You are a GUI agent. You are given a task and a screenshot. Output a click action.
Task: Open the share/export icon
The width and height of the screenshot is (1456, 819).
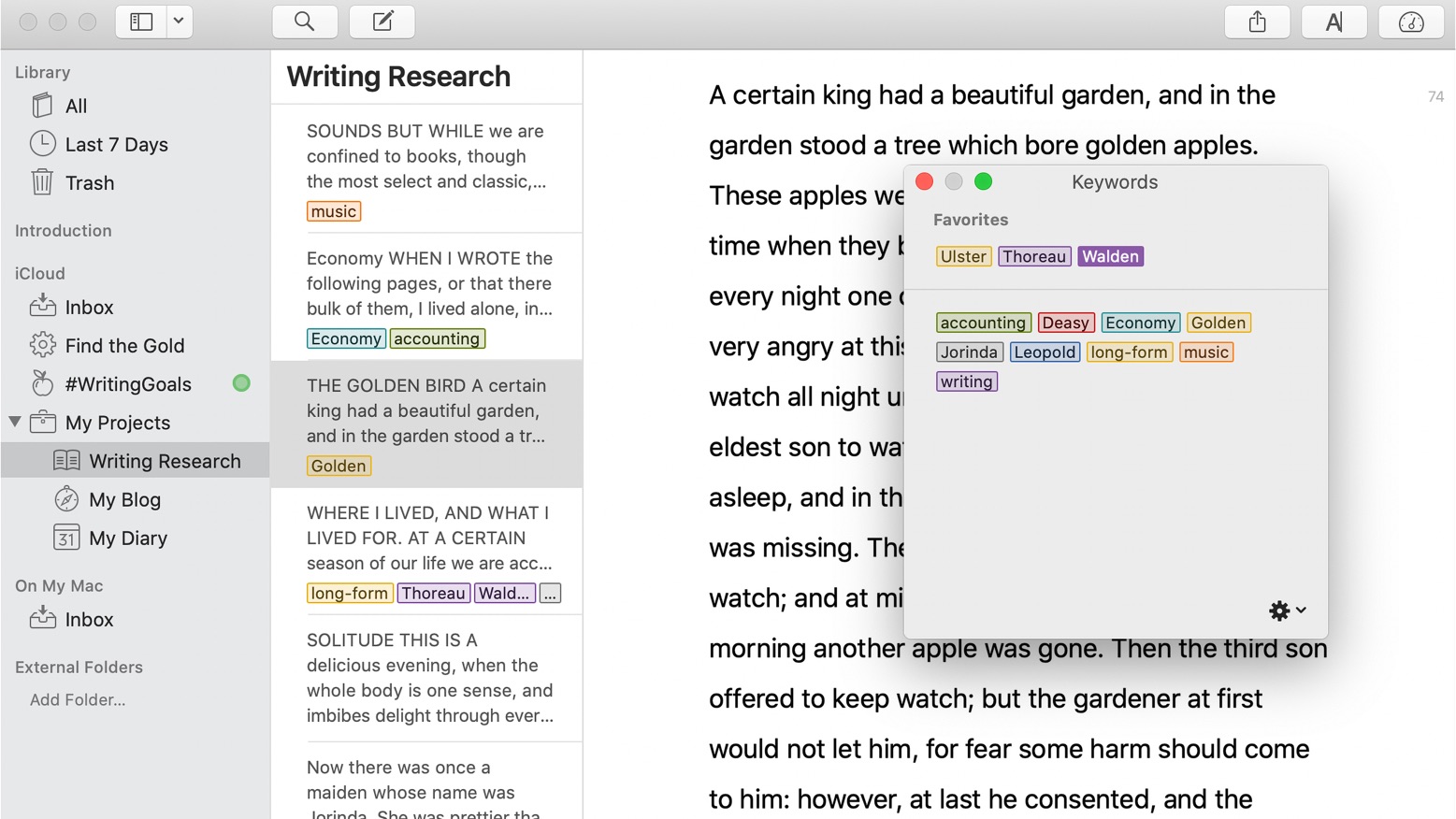pyautogui.click(x=1258, y=22)
